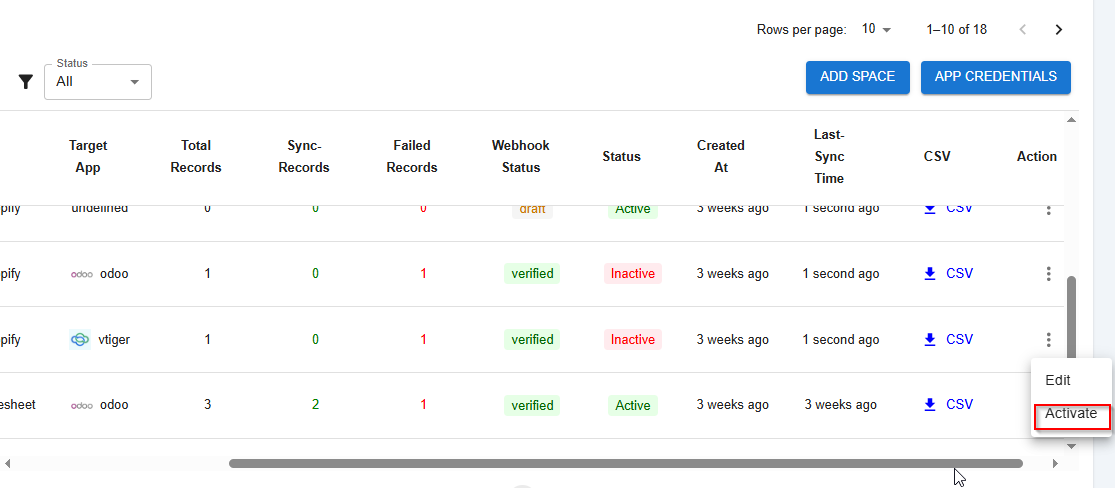Open the Status filter dropdown
Image resolution: width=1115 pixels, height=488 pixels.
(x=97, y=82)
